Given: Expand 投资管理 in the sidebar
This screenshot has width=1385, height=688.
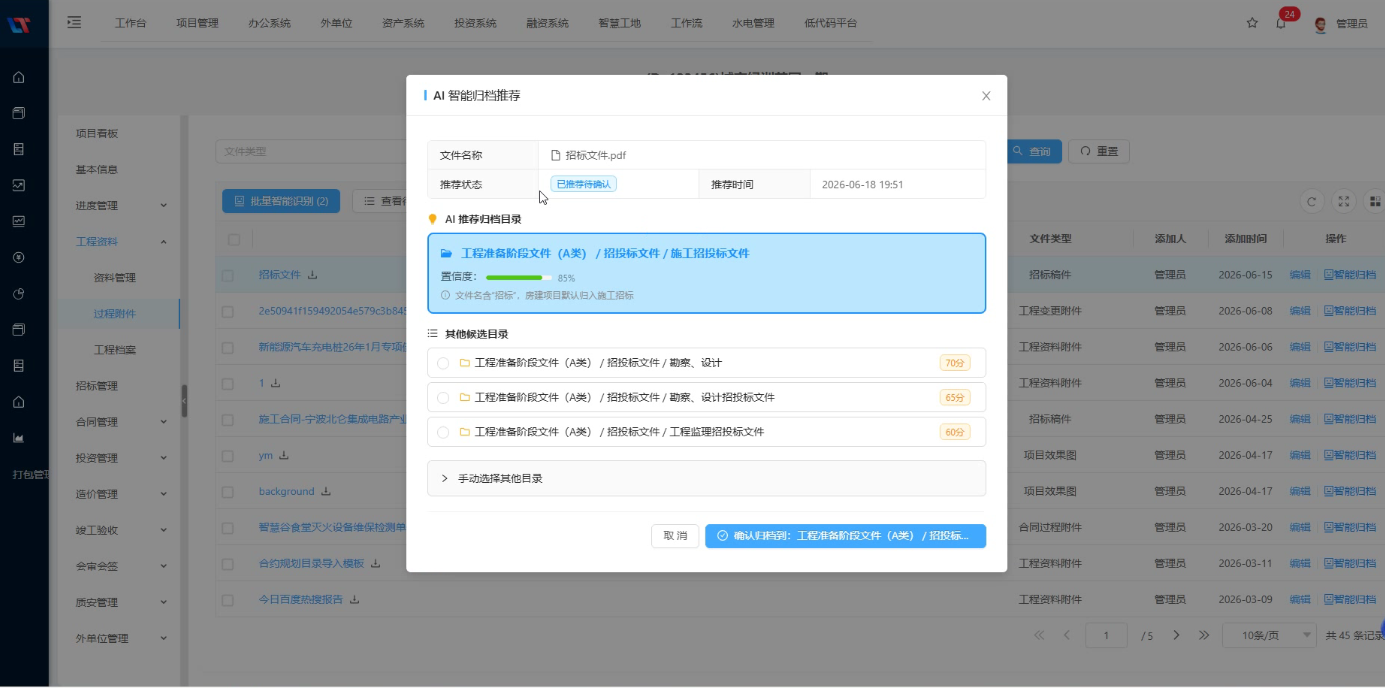Looking at the screenshot, I should click(118, 458).
